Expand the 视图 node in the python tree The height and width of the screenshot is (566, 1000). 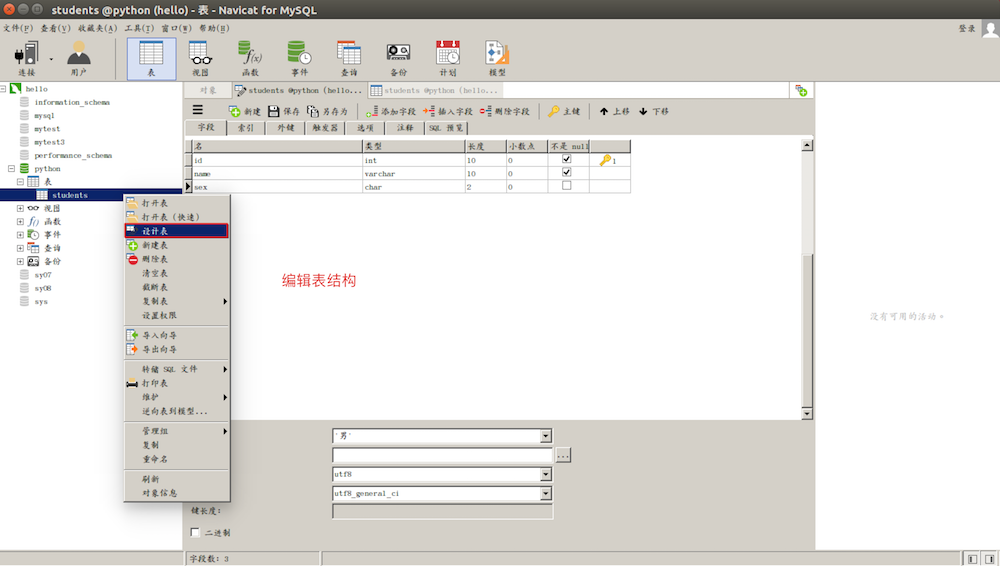click(20, 208)
